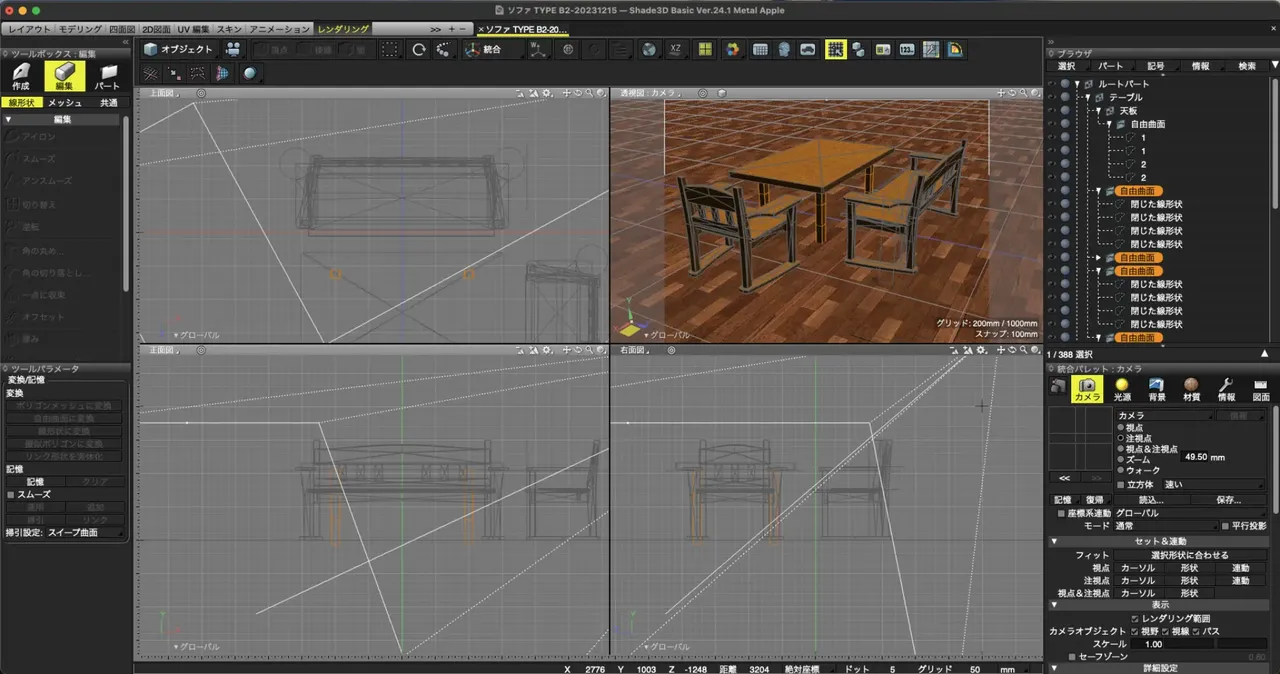Click the camera mode icon in toolbar
The width and height of the screenshot is (1280, 674).
pyautogui.click(x=233, y=49)
